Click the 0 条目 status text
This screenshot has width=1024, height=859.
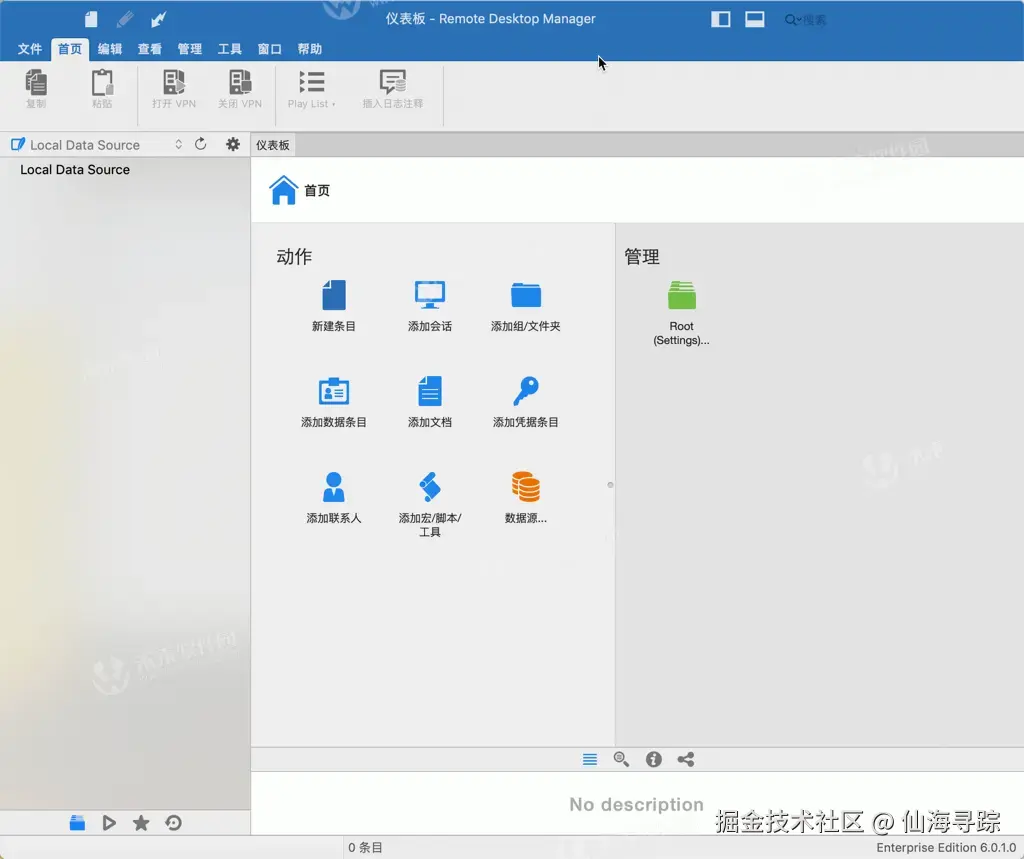[x=365, y=847]
